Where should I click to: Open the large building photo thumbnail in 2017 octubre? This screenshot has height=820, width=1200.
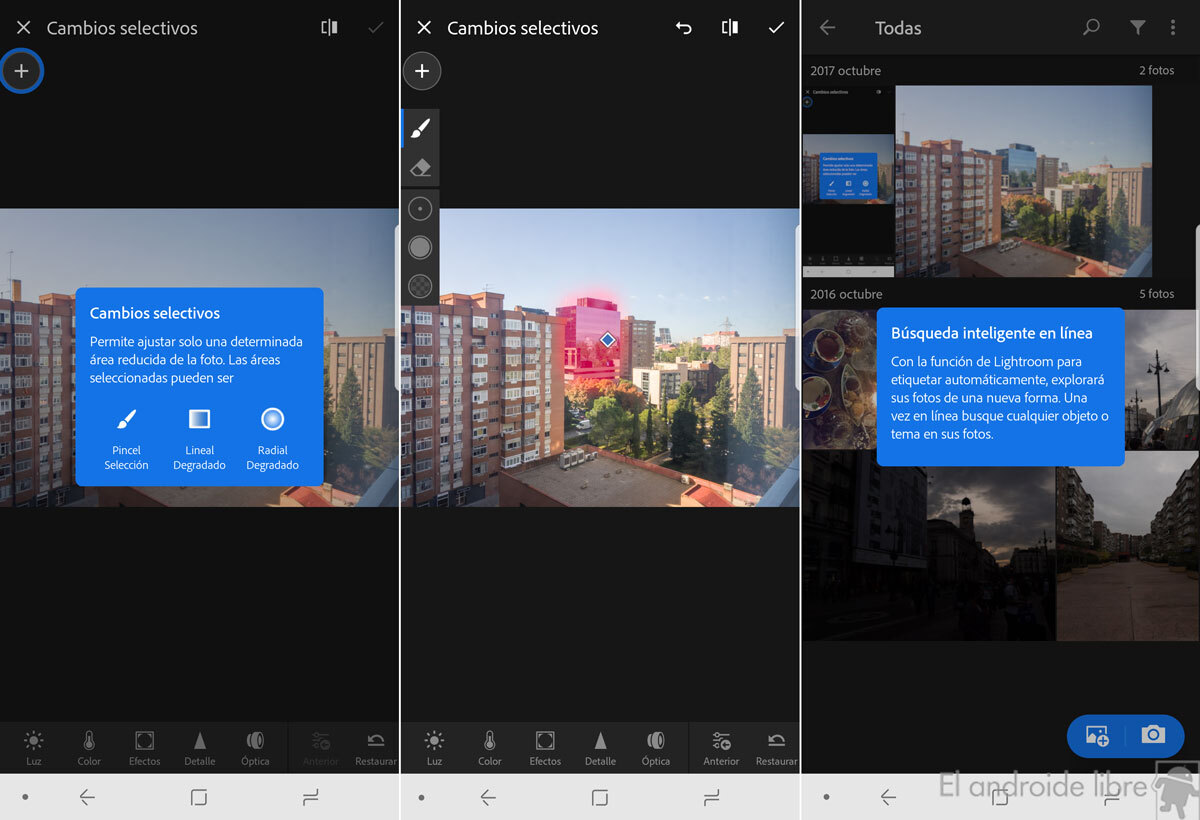[x=1023, y=181]
